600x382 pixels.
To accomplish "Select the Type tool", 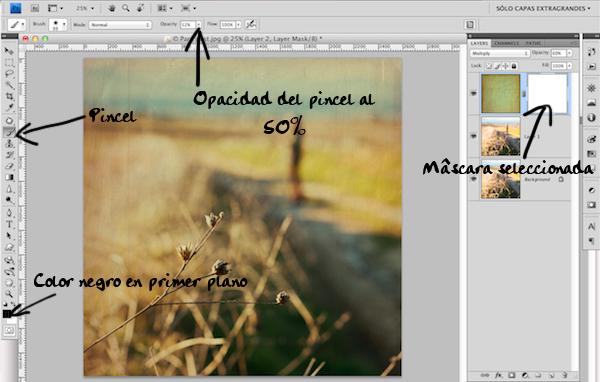I will coord(9,224).
